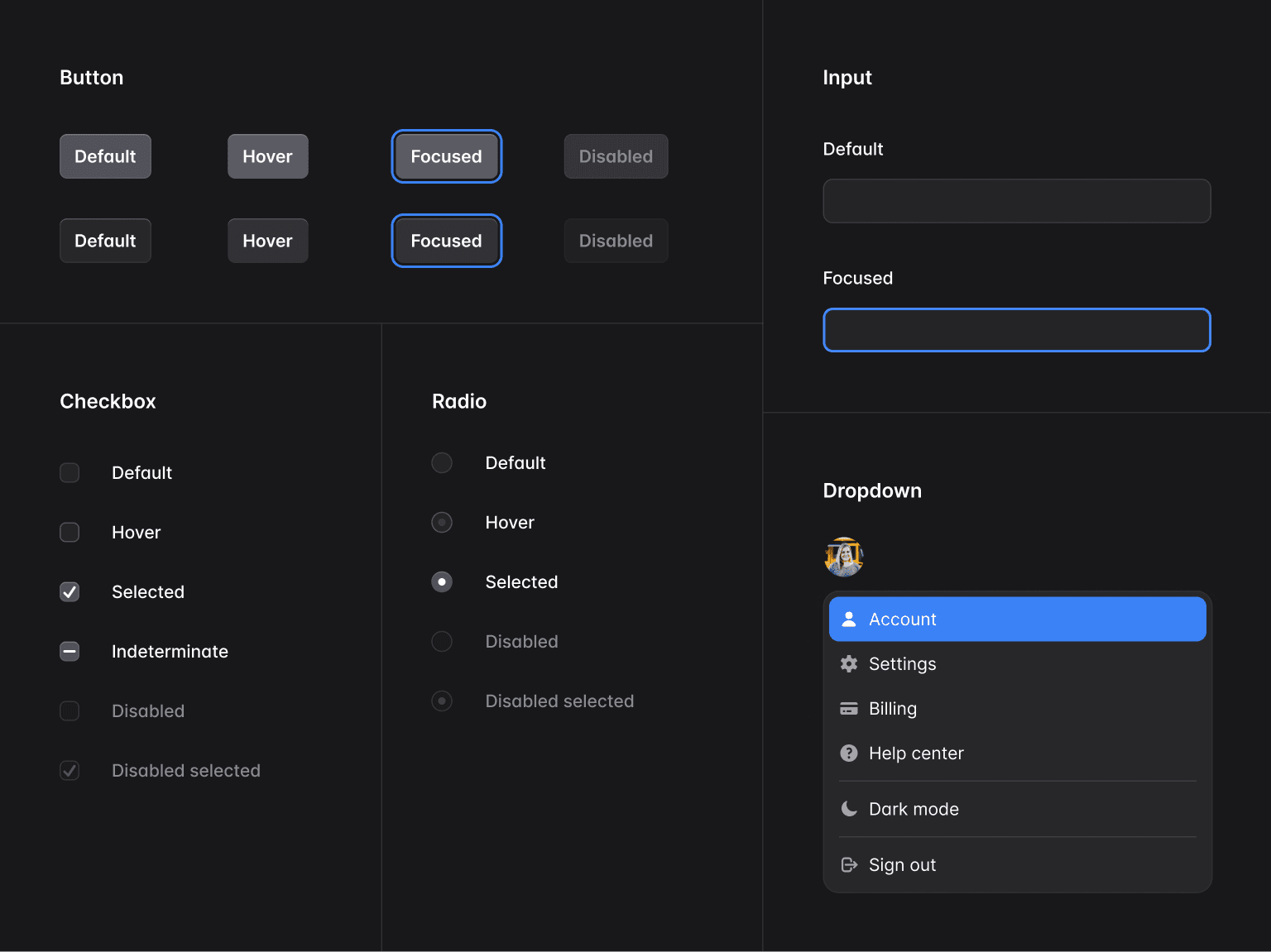The width and height of the screenshot is (1271, 952).
Task: Click the Account person icon
Action: coord(849,619)
